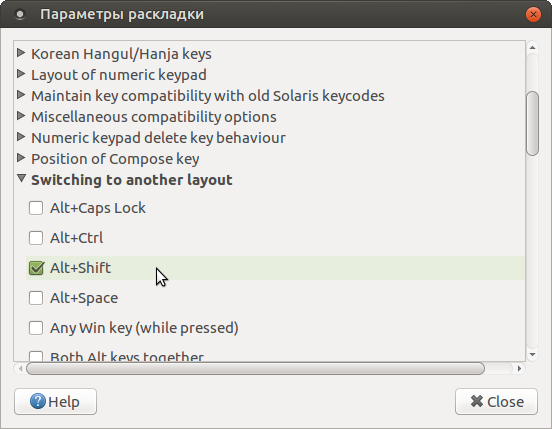Click the window menu dot in the title bar
552x429 pixels.
coord(20,14)
